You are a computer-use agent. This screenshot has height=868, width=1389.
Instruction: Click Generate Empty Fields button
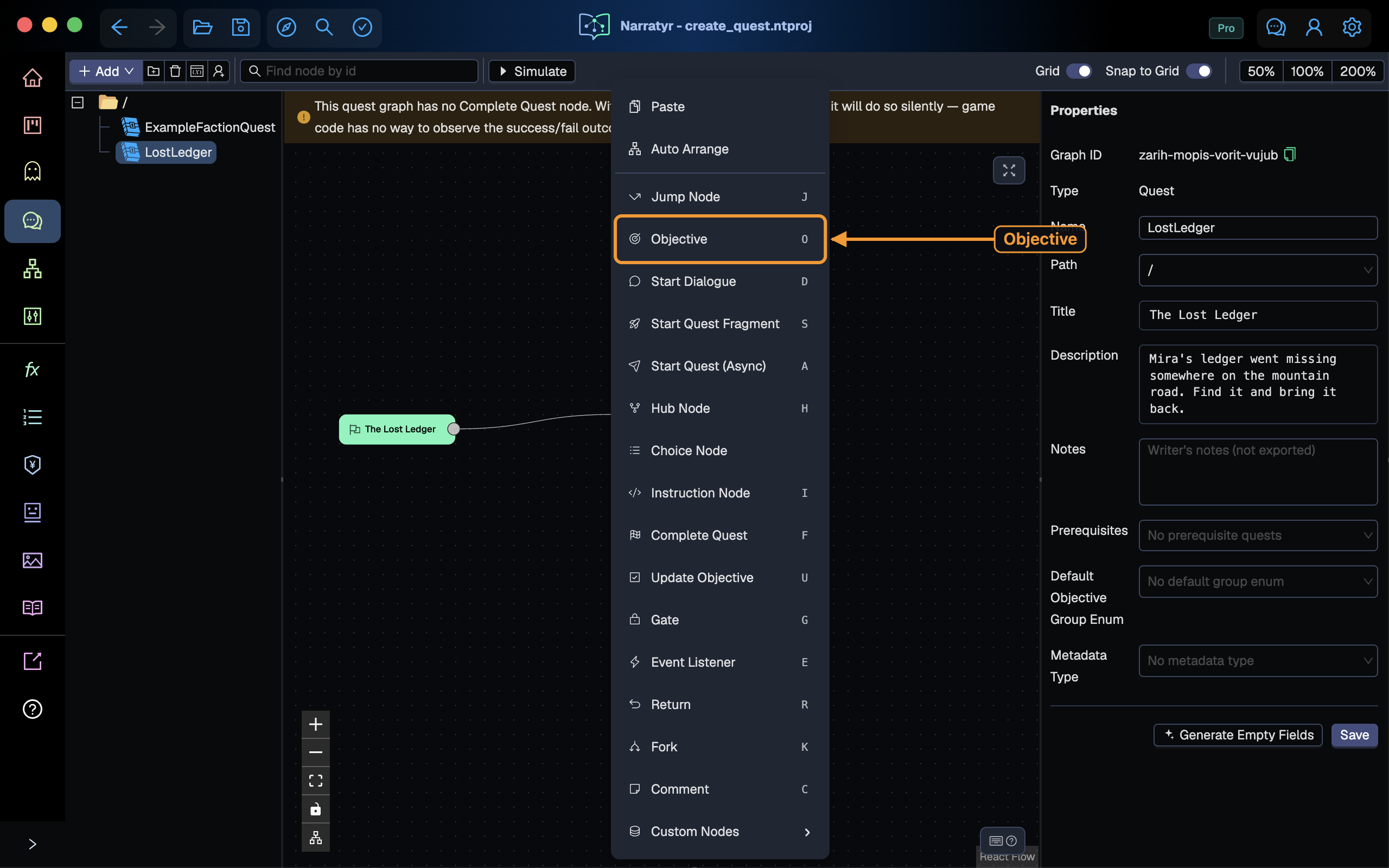point(1238,735)
